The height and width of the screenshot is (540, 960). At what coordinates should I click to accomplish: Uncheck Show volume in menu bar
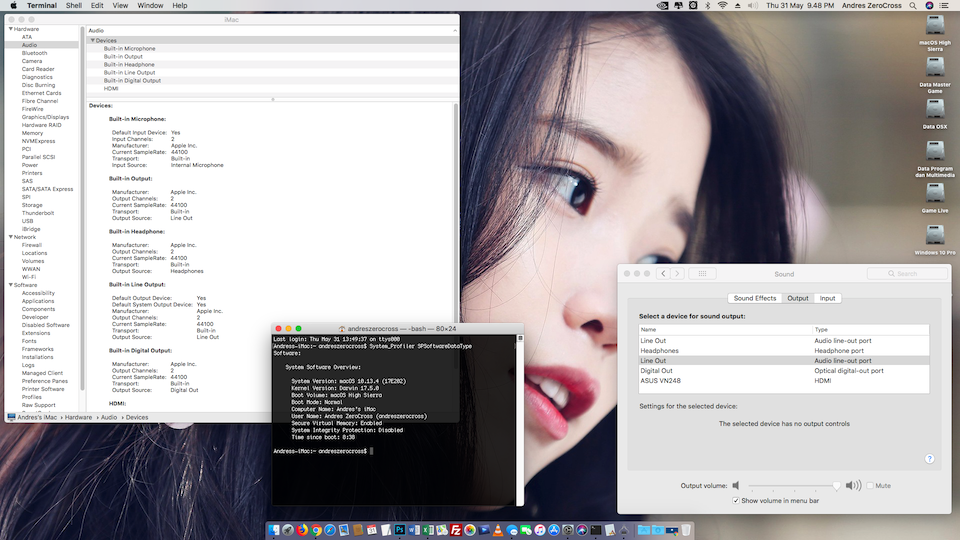[x=737, y=500]
